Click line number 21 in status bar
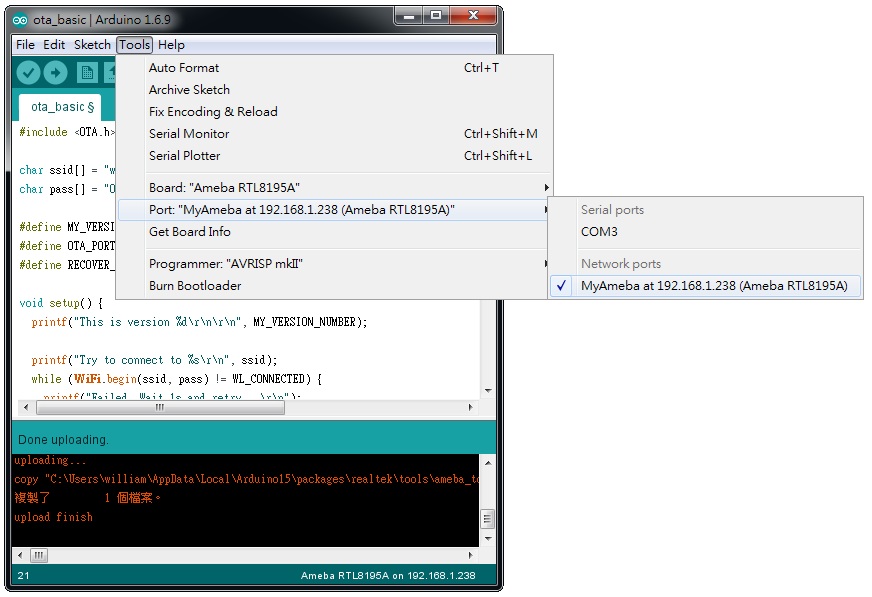Screen dimensions: 872x597 [23, 576]
